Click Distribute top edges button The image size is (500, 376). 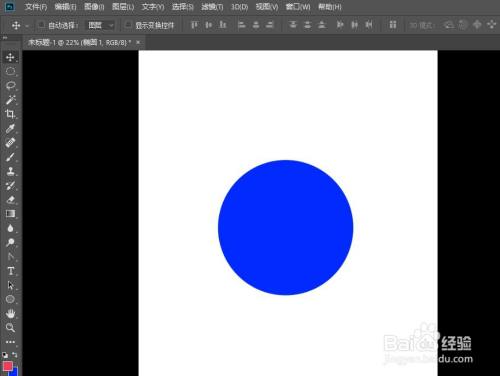pyautogui.click(x=293, y=25)
